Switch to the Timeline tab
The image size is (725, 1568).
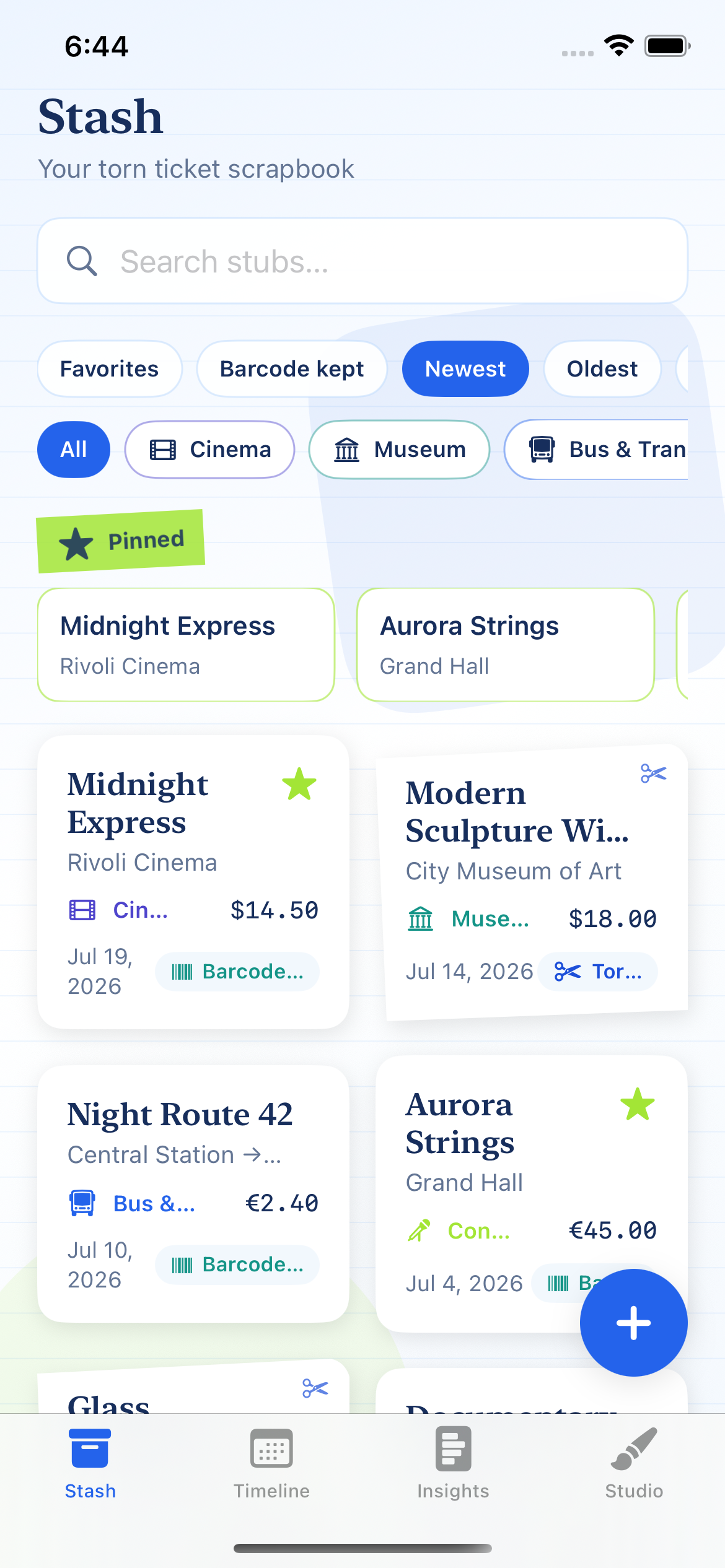coord(271,1465)
